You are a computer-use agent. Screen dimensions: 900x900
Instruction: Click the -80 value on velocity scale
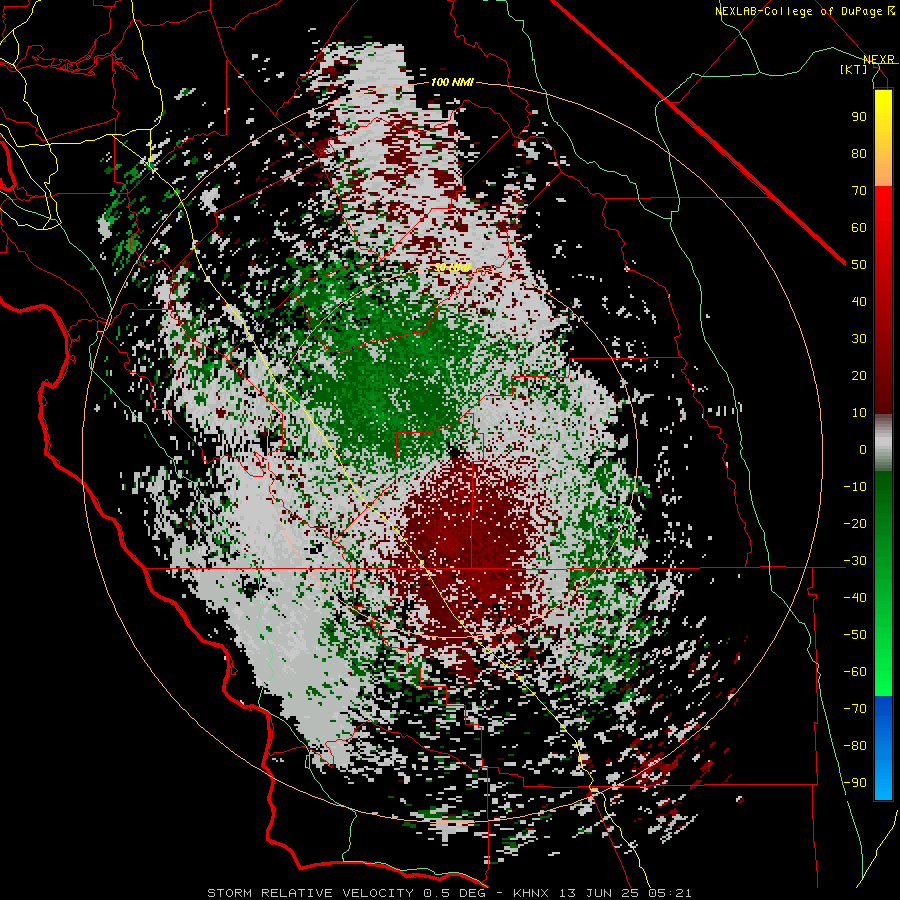[855, 746]
